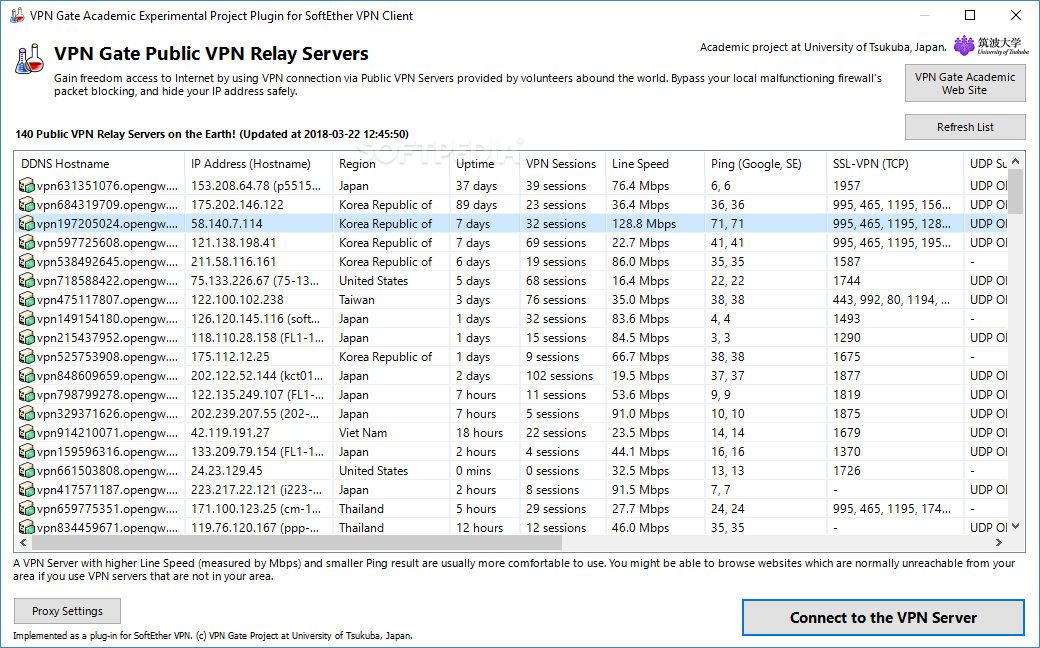Viewport: 1040px width, 648px height.
Task: Select IP address 175.202.146.122
Action: coord(237,205)
